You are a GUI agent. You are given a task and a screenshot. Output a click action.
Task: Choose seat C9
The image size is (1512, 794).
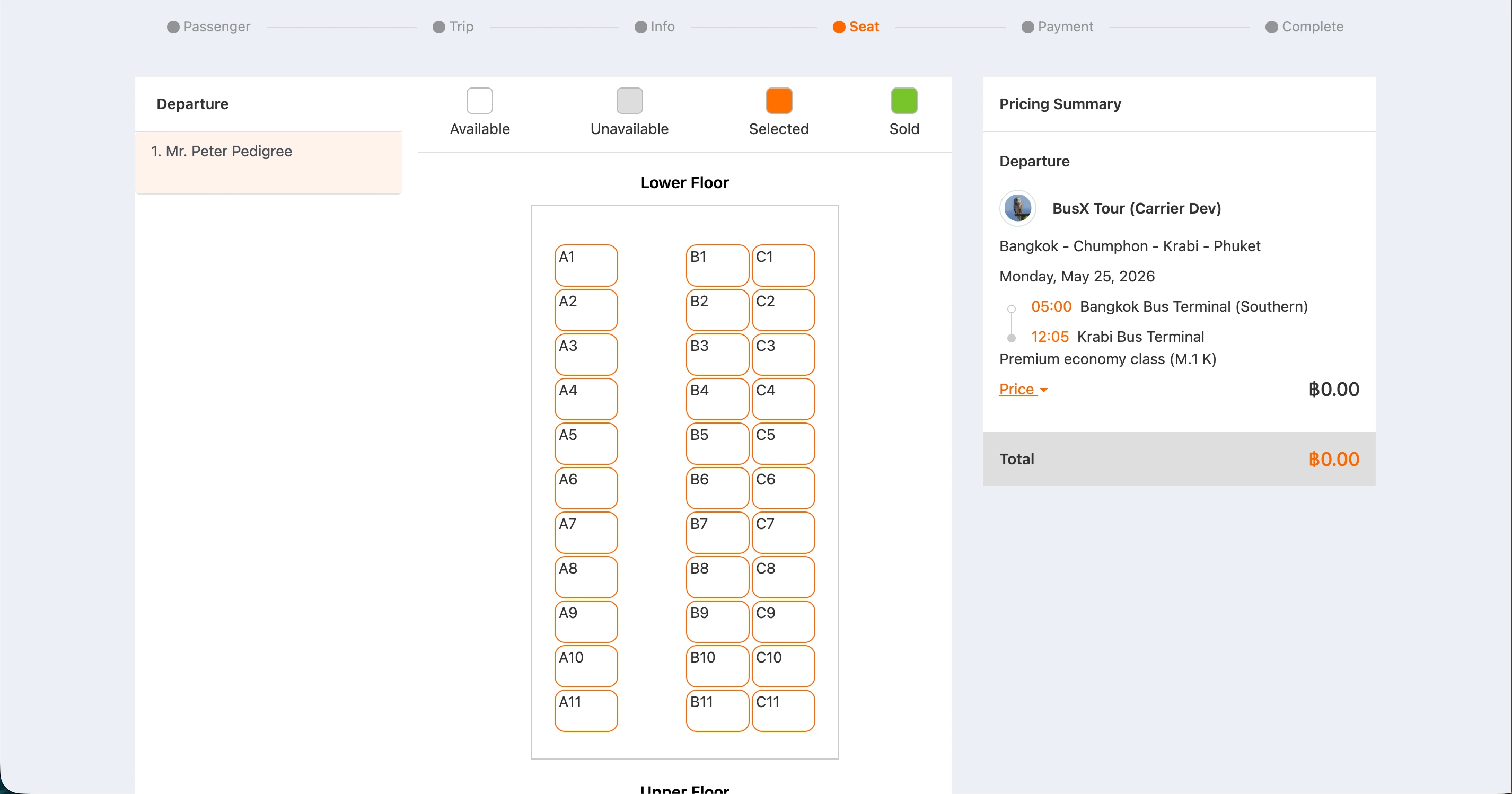point(783,622)
